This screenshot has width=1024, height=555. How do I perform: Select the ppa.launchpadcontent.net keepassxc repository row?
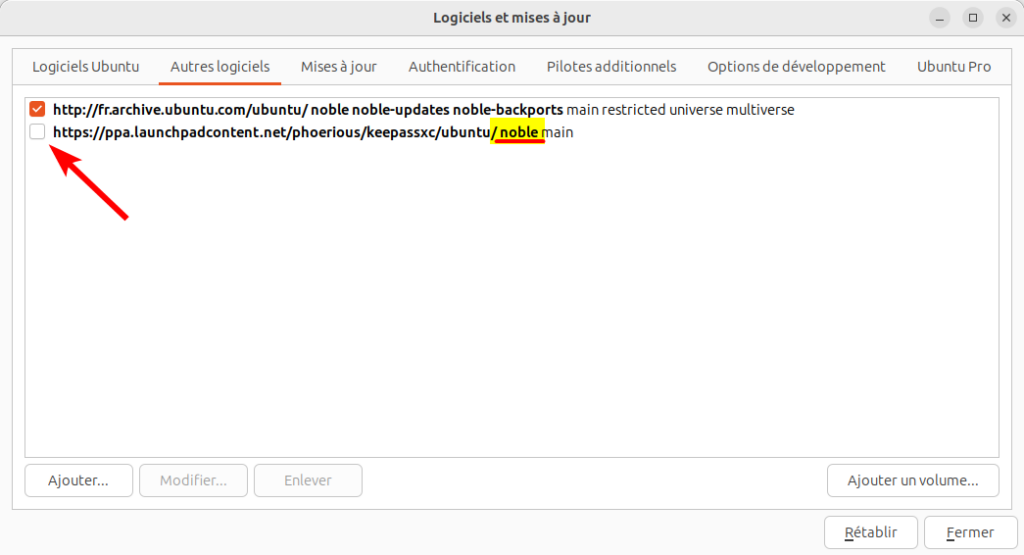click(x=512, y=132)
